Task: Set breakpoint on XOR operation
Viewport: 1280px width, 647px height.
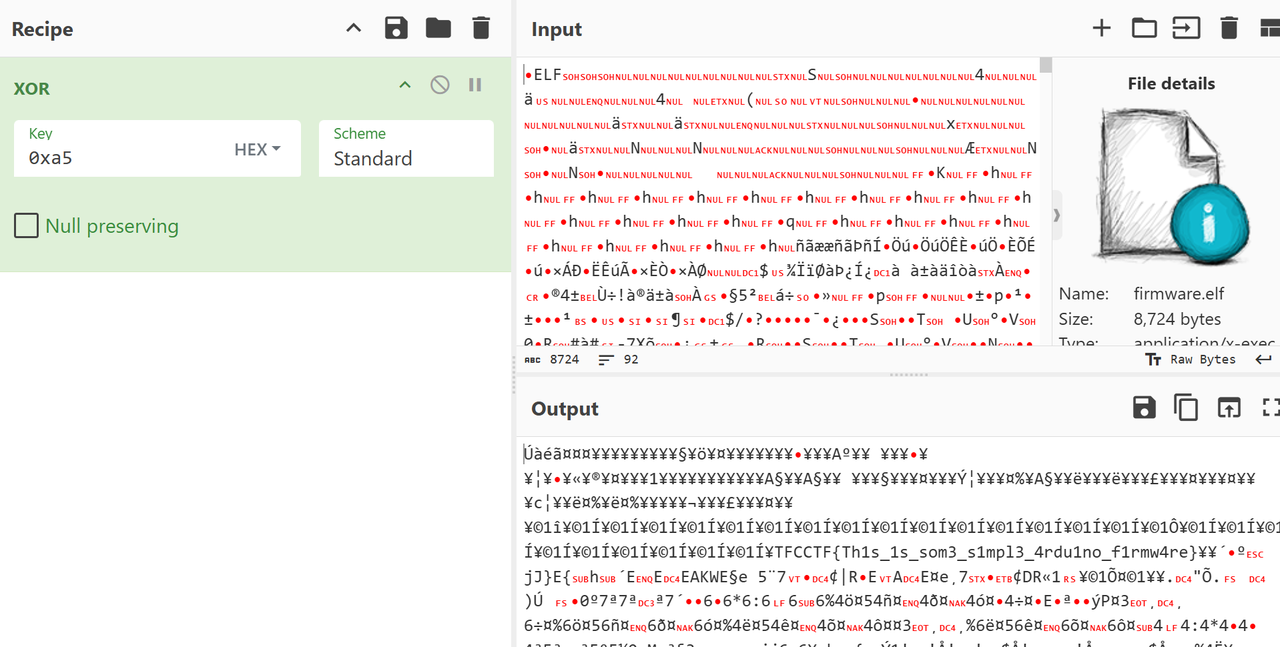Action: [x=475, y=85]
